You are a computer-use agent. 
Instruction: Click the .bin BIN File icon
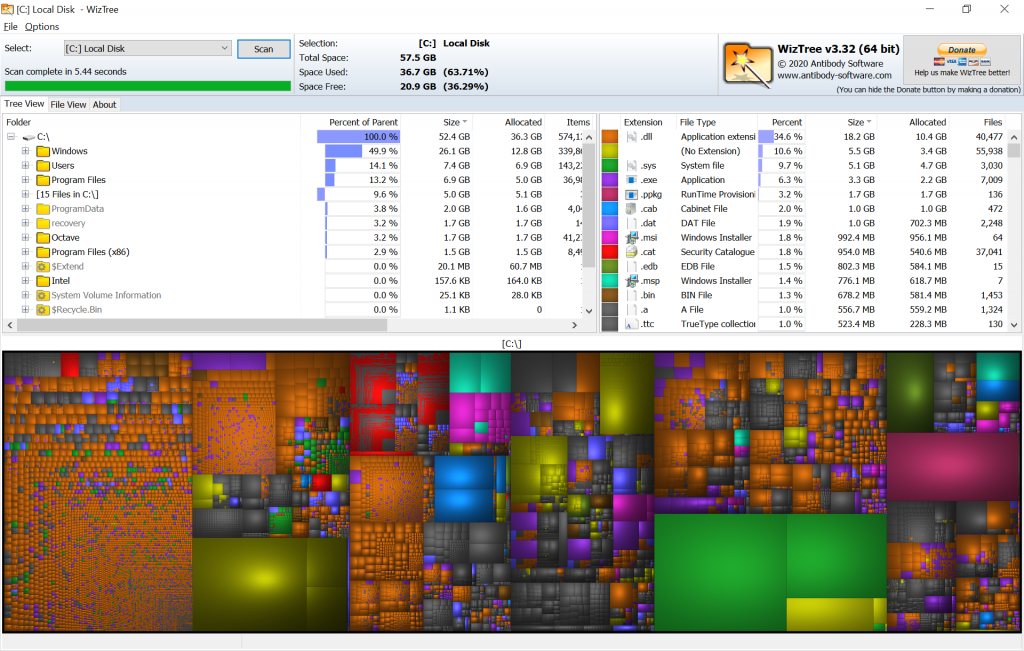631,295
